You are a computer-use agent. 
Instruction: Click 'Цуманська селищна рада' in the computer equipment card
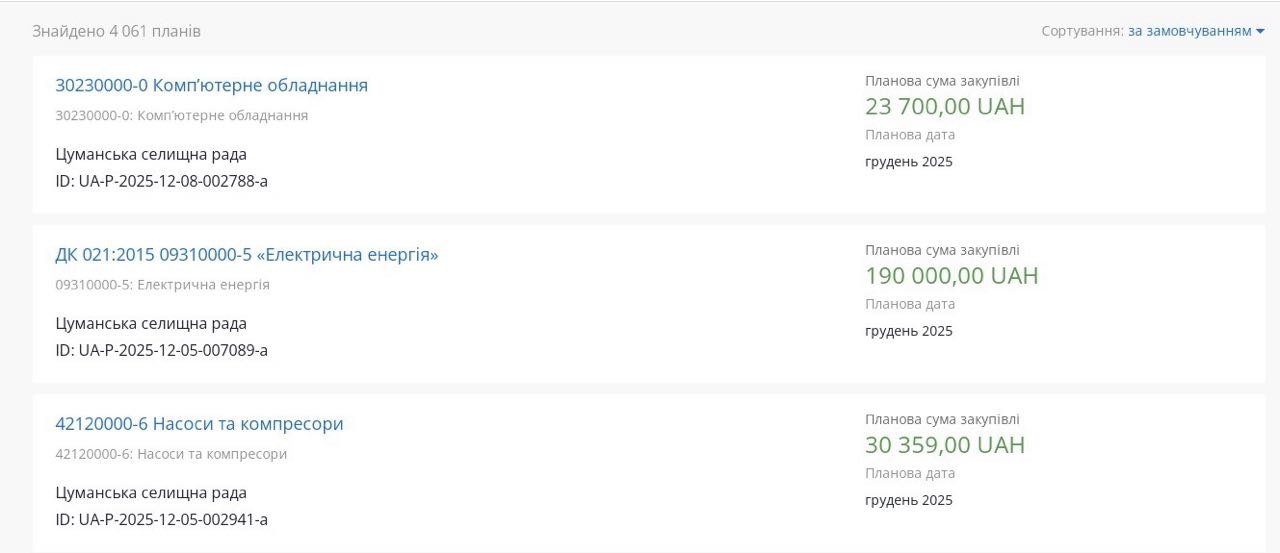tap(150, 154)
